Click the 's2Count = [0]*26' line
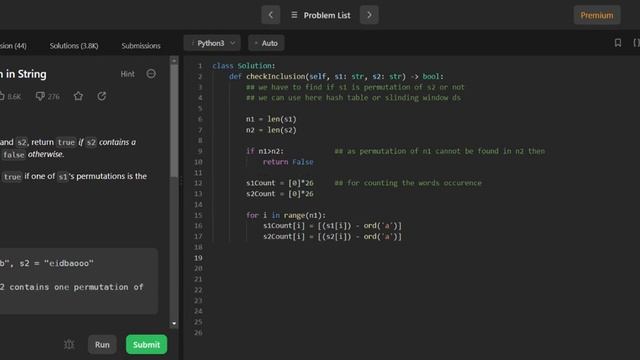The image size is (640, 360). [280, 194]
